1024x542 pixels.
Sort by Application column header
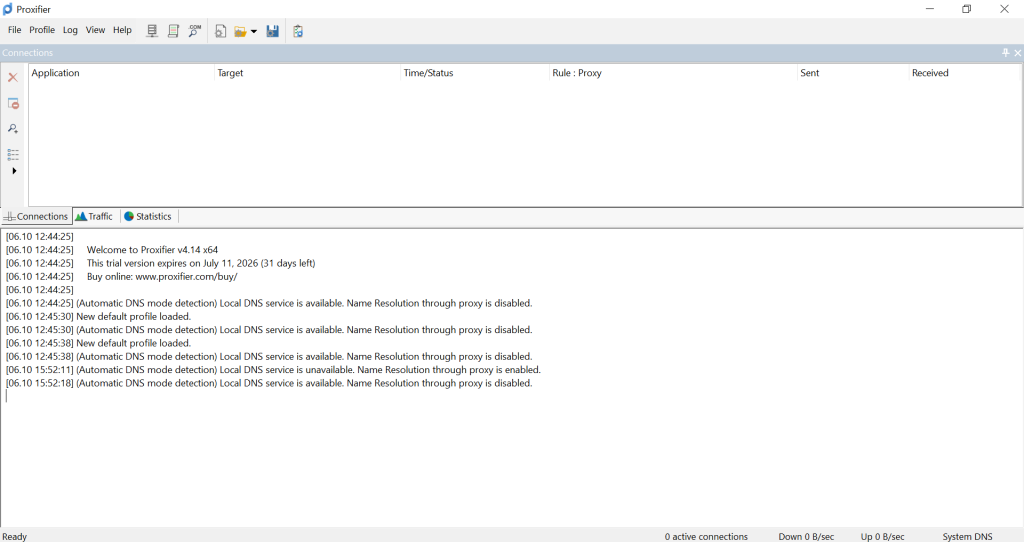pos(121,73)
